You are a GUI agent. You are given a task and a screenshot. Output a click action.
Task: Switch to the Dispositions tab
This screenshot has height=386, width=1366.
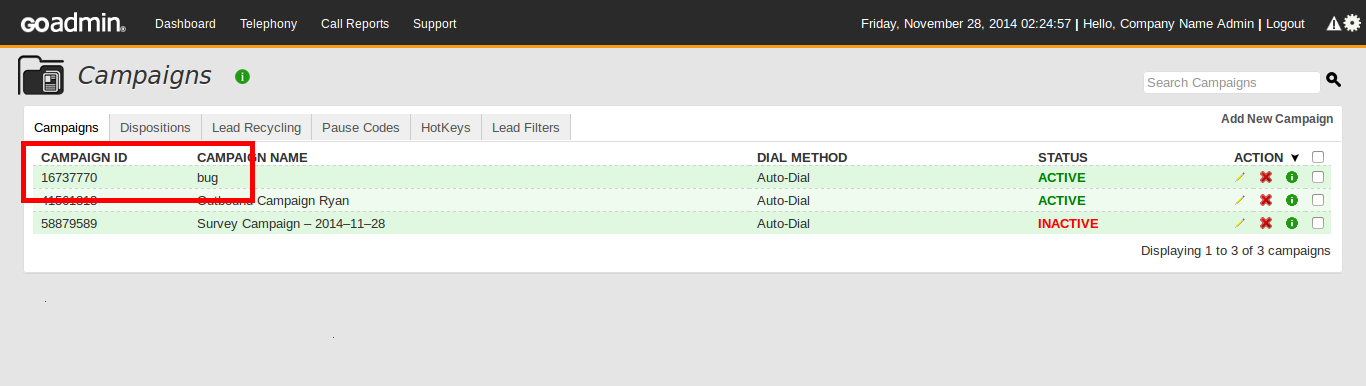pyautogui.click(x=155, y=127)
